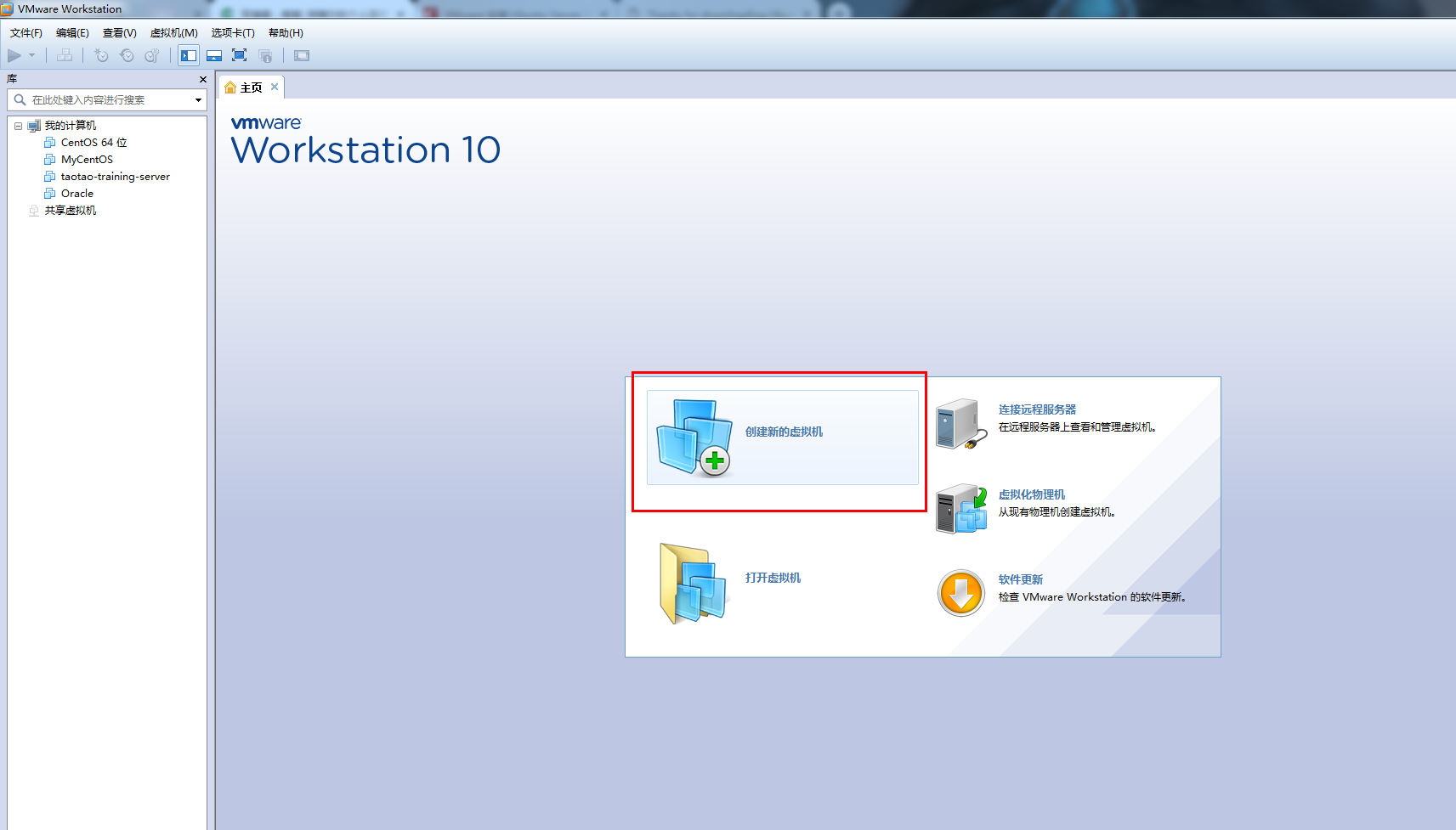
Task: Open the power options dropdown arrow
Action: [32, 55]
